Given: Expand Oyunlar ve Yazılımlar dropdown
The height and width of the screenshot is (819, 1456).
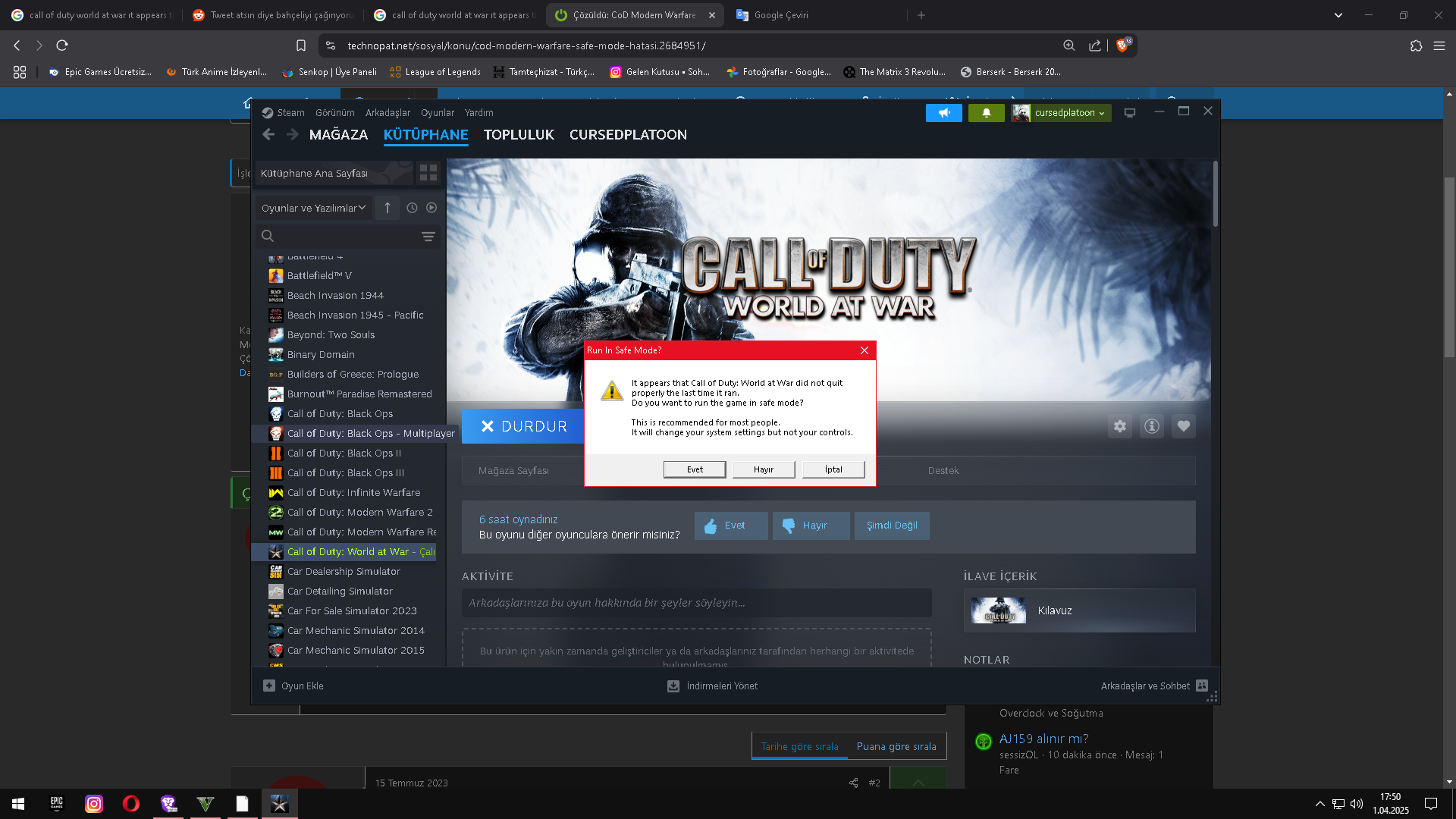Looking at the screenshot, I should pos(313,208).
